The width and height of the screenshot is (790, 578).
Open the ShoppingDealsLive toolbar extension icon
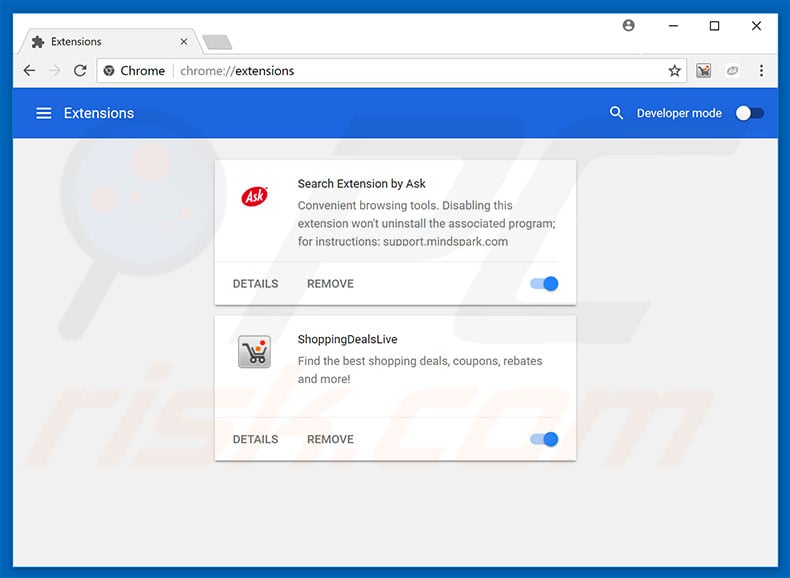703,71
